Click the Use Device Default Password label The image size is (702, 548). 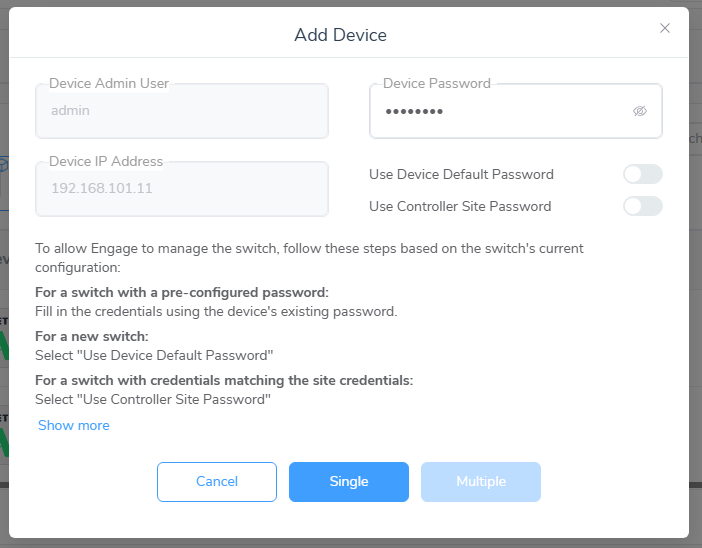tap(461, 174)
